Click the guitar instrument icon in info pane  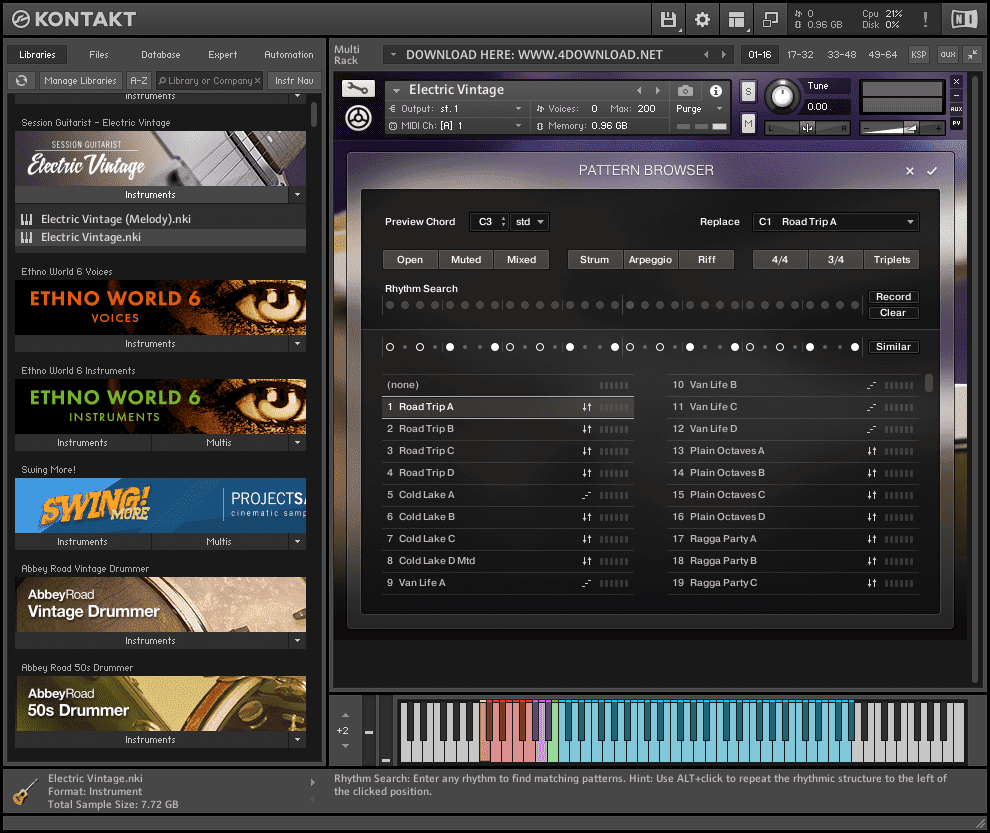[x=25, y=791]
